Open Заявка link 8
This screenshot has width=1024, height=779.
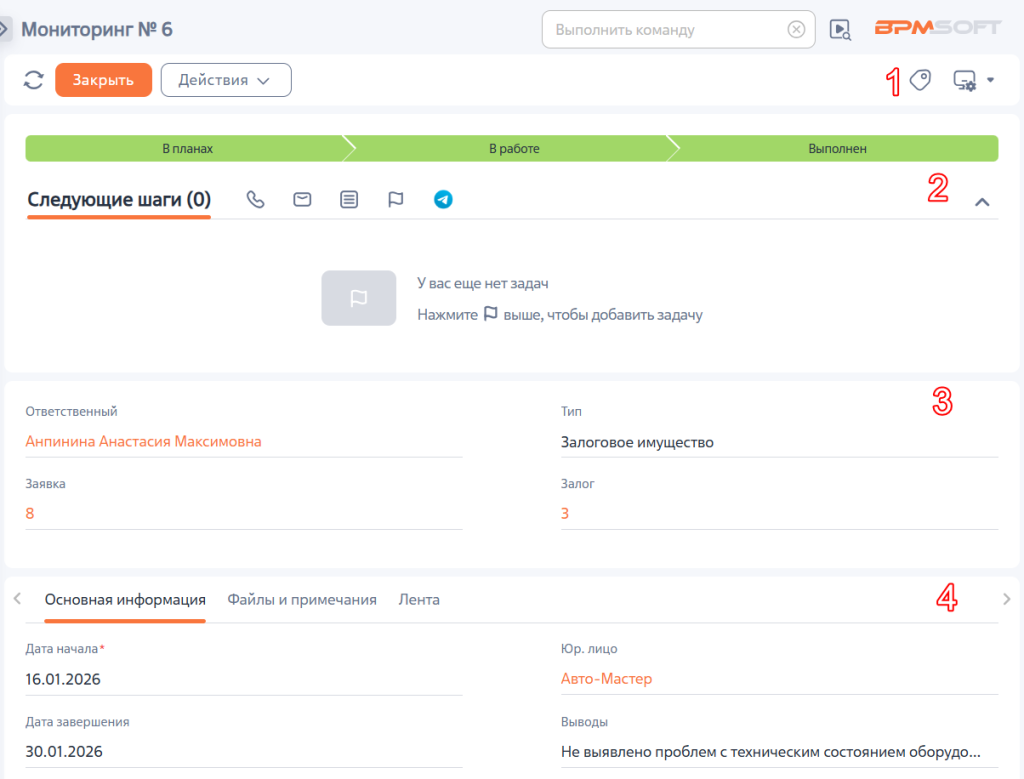pos(29,513)
